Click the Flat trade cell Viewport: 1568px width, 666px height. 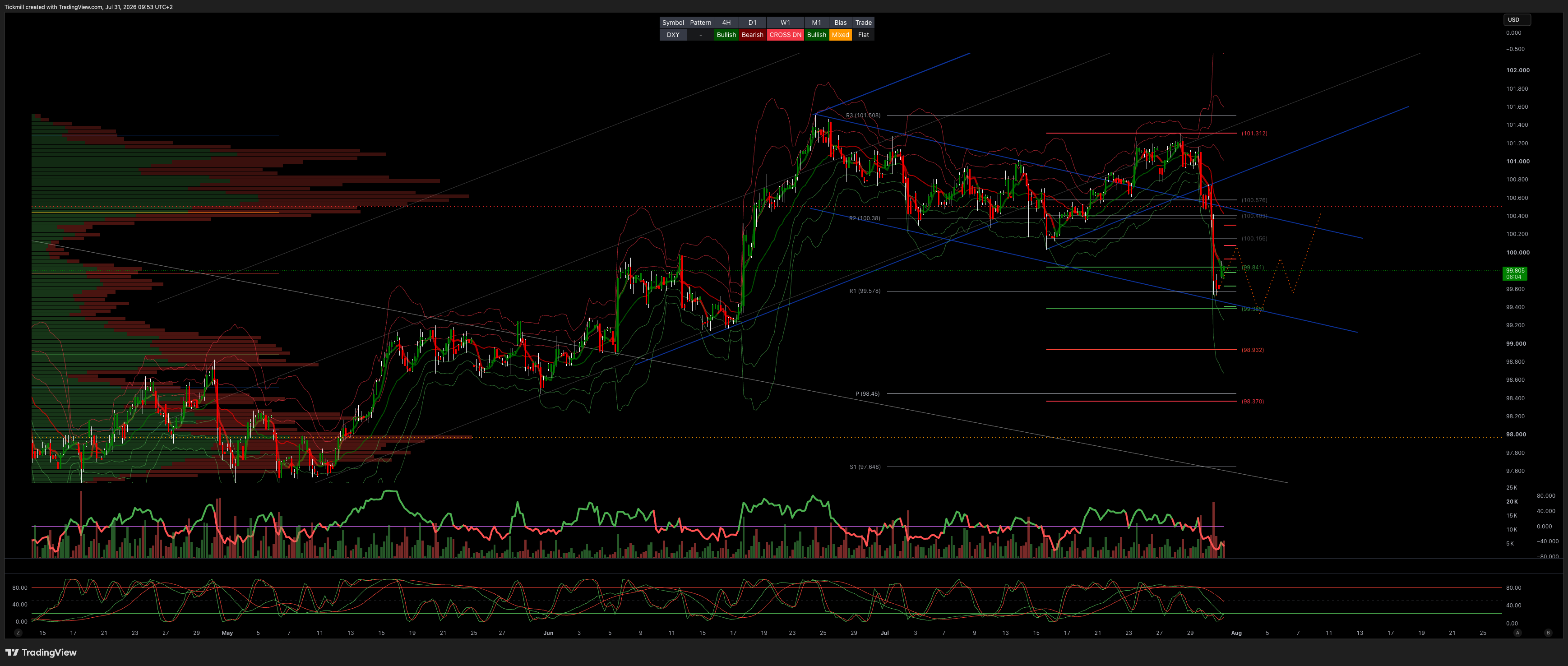tap(863, 35)
